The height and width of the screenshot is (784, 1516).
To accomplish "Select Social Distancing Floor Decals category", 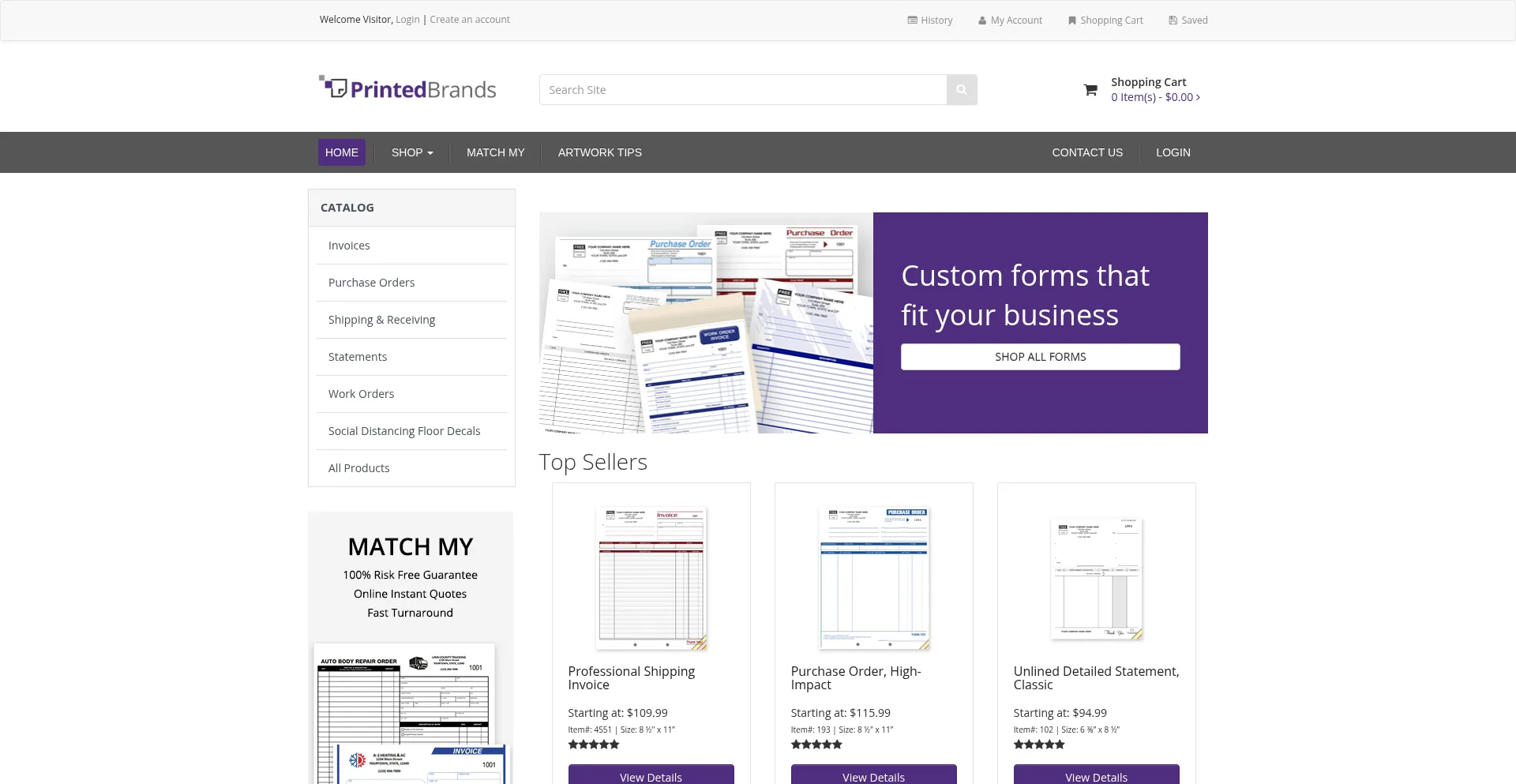I will click(404, 431).
